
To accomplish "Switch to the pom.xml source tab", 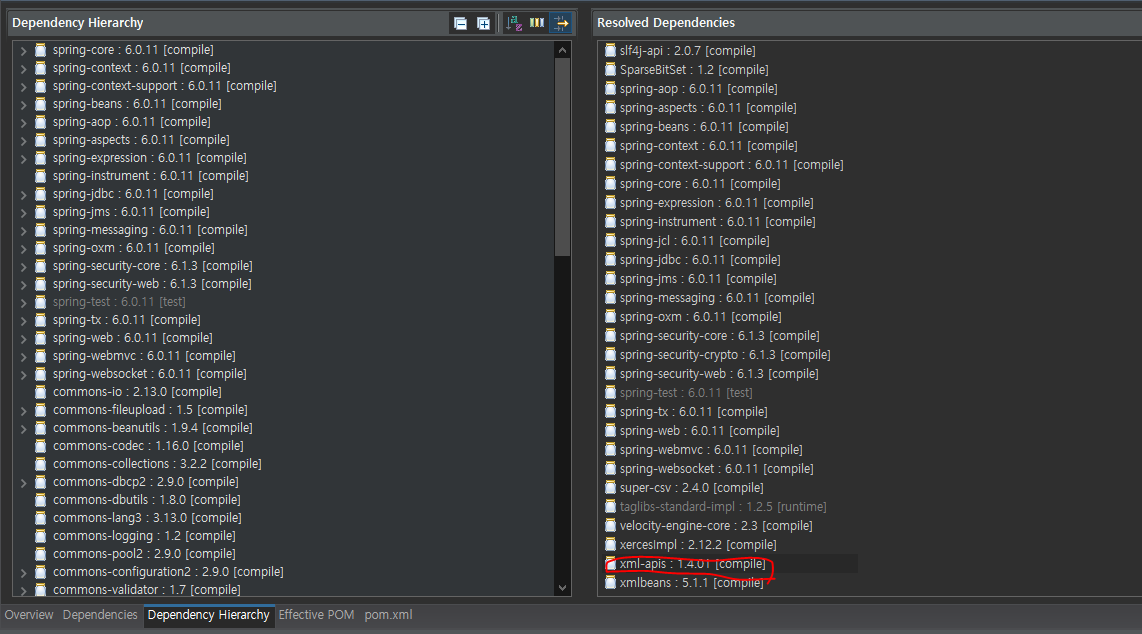I will [388, 615].
